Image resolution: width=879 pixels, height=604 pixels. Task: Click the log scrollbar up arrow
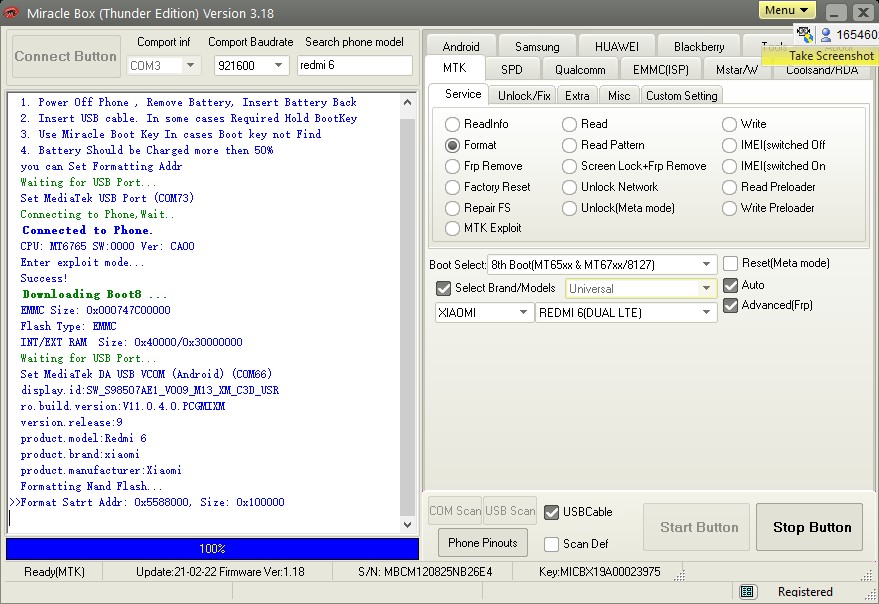click(408, 103)
